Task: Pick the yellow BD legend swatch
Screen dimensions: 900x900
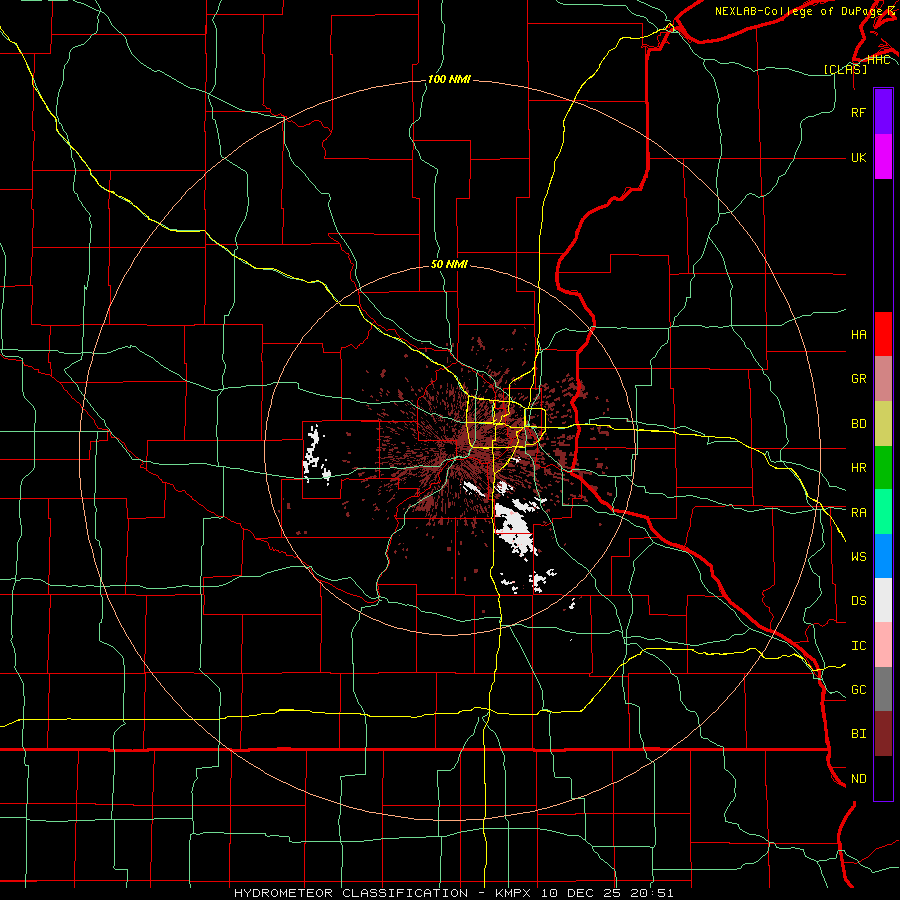Action: [x=883, y=424]
